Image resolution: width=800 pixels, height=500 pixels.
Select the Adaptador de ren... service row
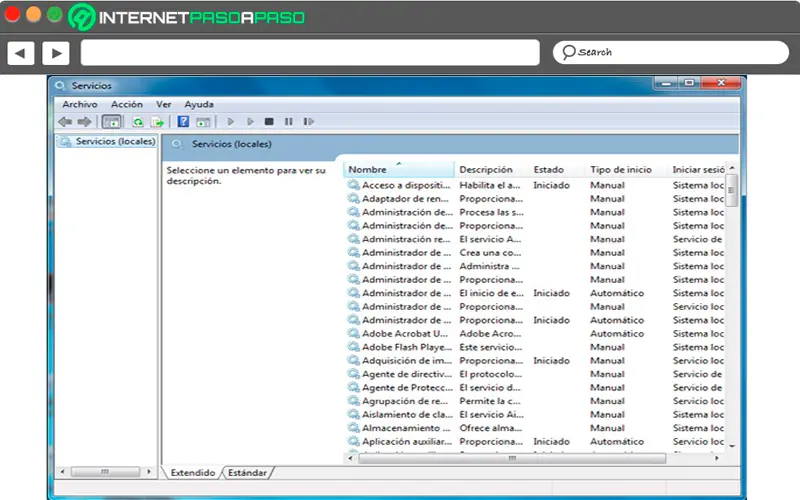(x=536, y=198)
